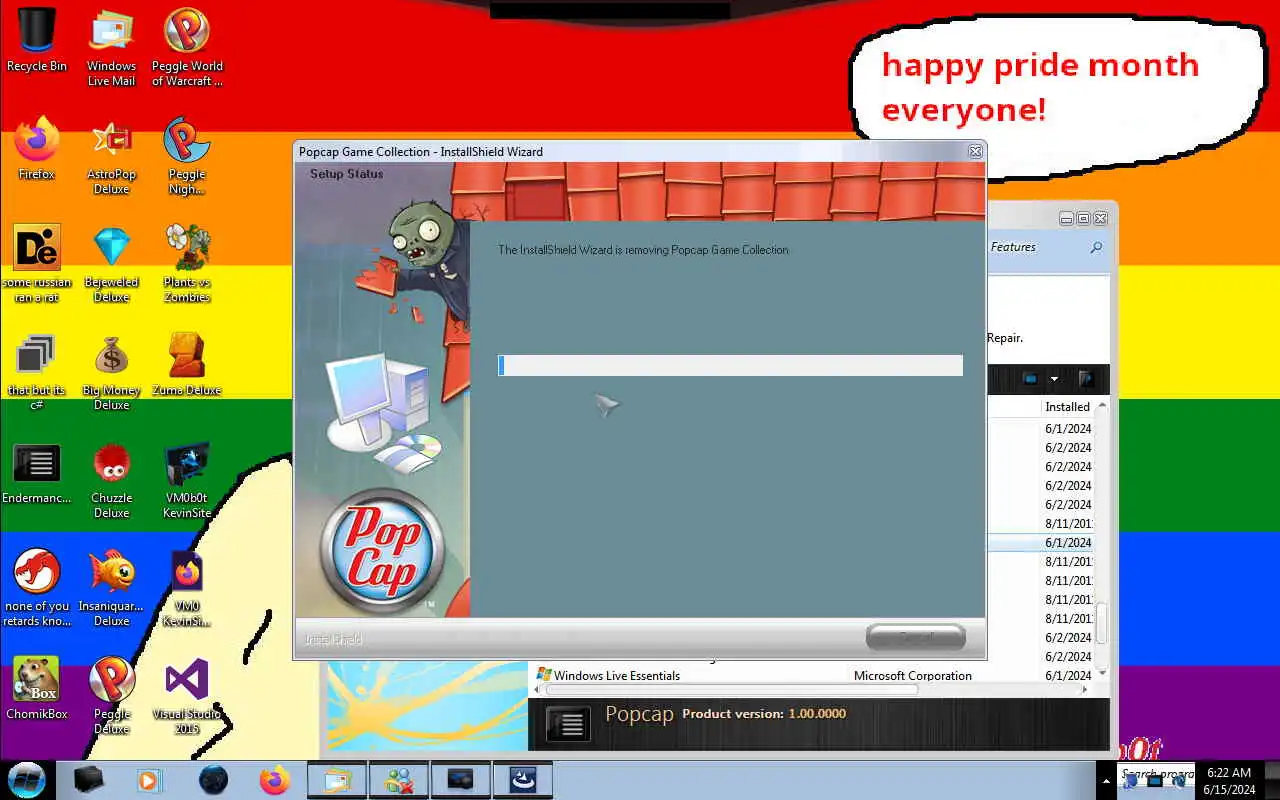
Task: Switch to the monitor icon taskbar button
Action: (x=461, y=780)
